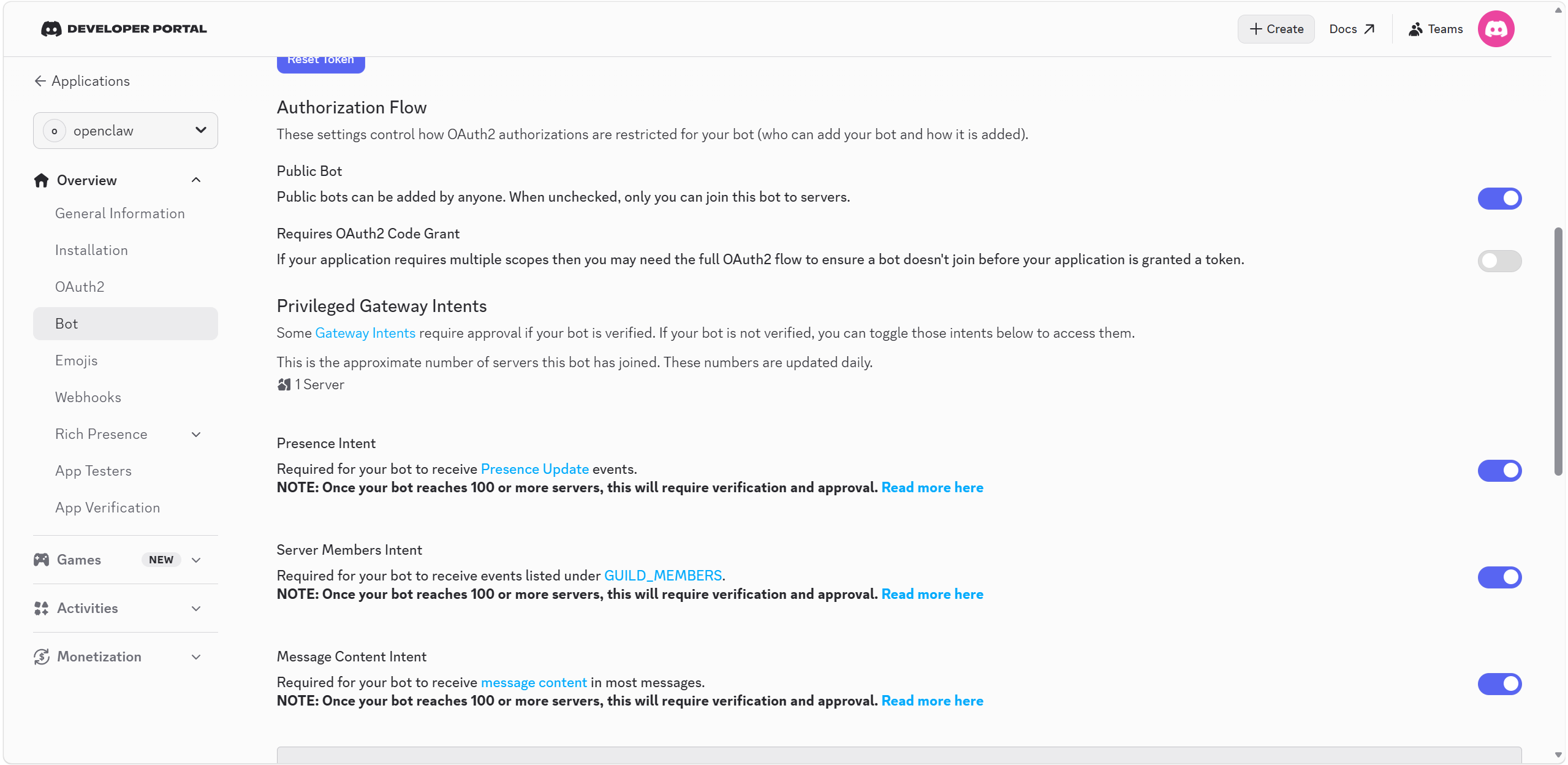
Task: Click the pink user avatar icon
Action: click(x=1495, y=29)
